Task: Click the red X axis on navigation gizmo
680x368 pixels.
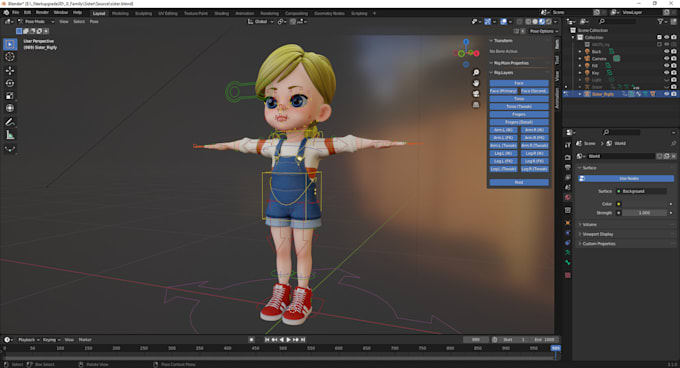Action: 476,53
